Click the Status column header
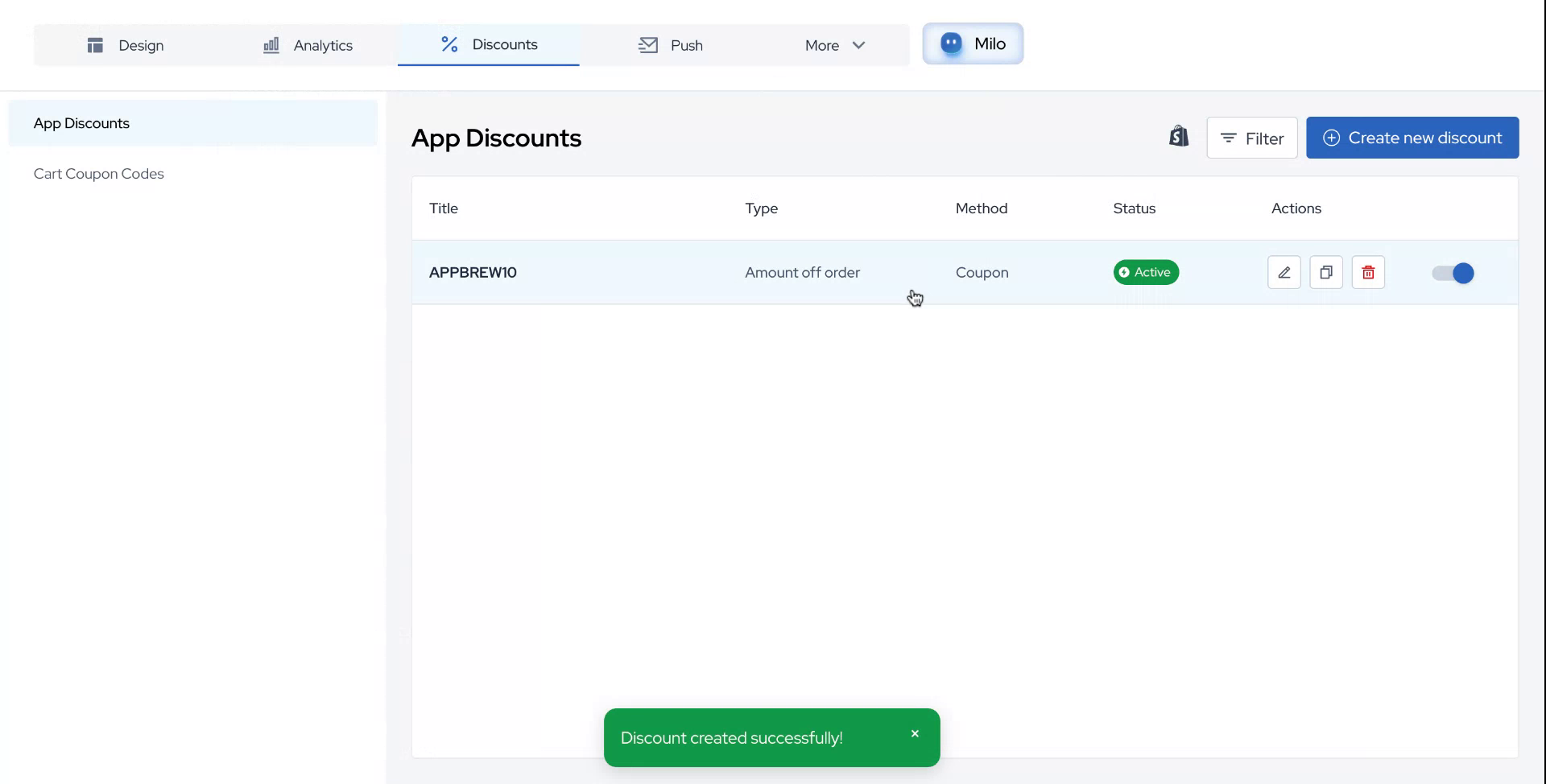Image resolution: width=1546 pixels, height=784 pixels. 1135,208
